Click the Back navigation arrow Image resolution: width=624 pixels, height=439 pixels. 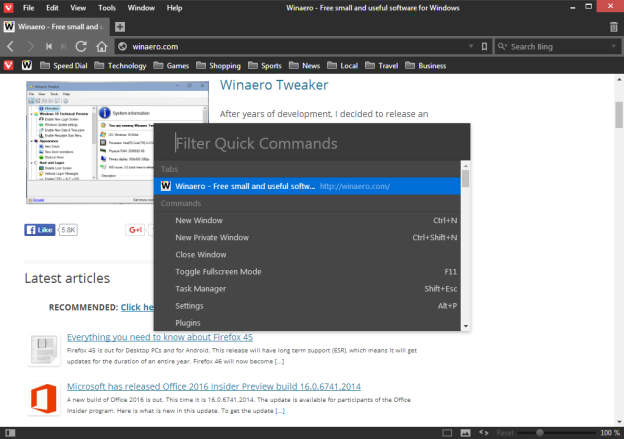(x=10, y=46)
